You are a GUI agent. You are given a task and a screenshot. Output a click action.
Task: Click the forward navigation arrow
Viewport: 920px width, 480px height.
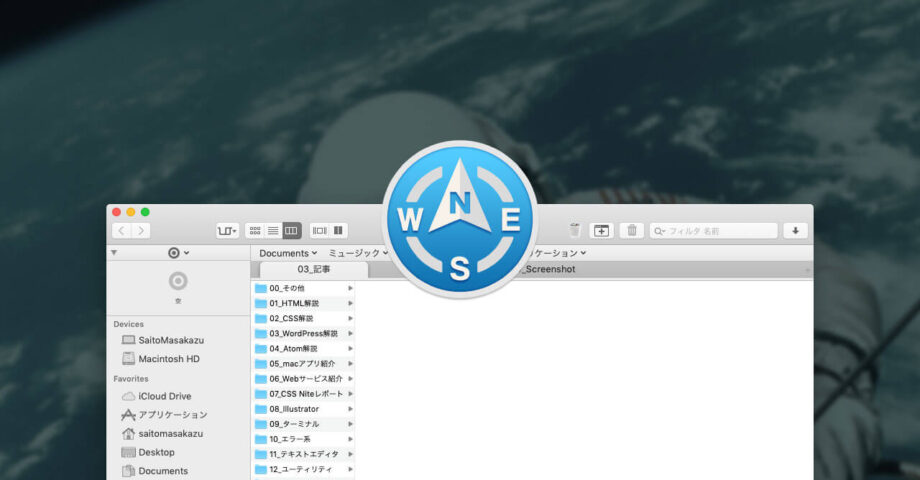[141, 231]
